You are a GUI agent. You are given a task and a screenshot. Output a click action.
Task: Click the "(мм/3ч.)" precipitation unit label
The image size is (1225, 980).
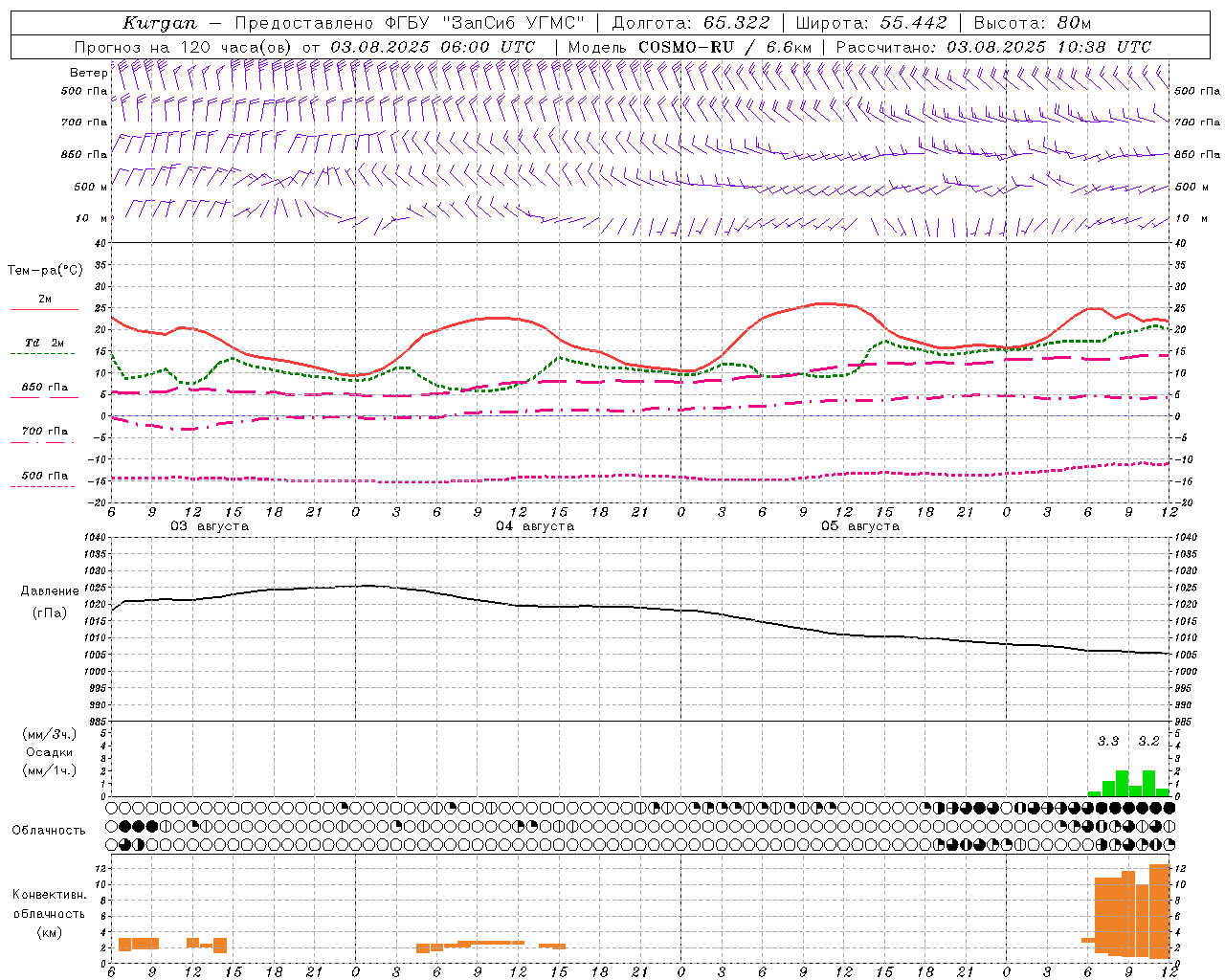click(x=50, y=735)
